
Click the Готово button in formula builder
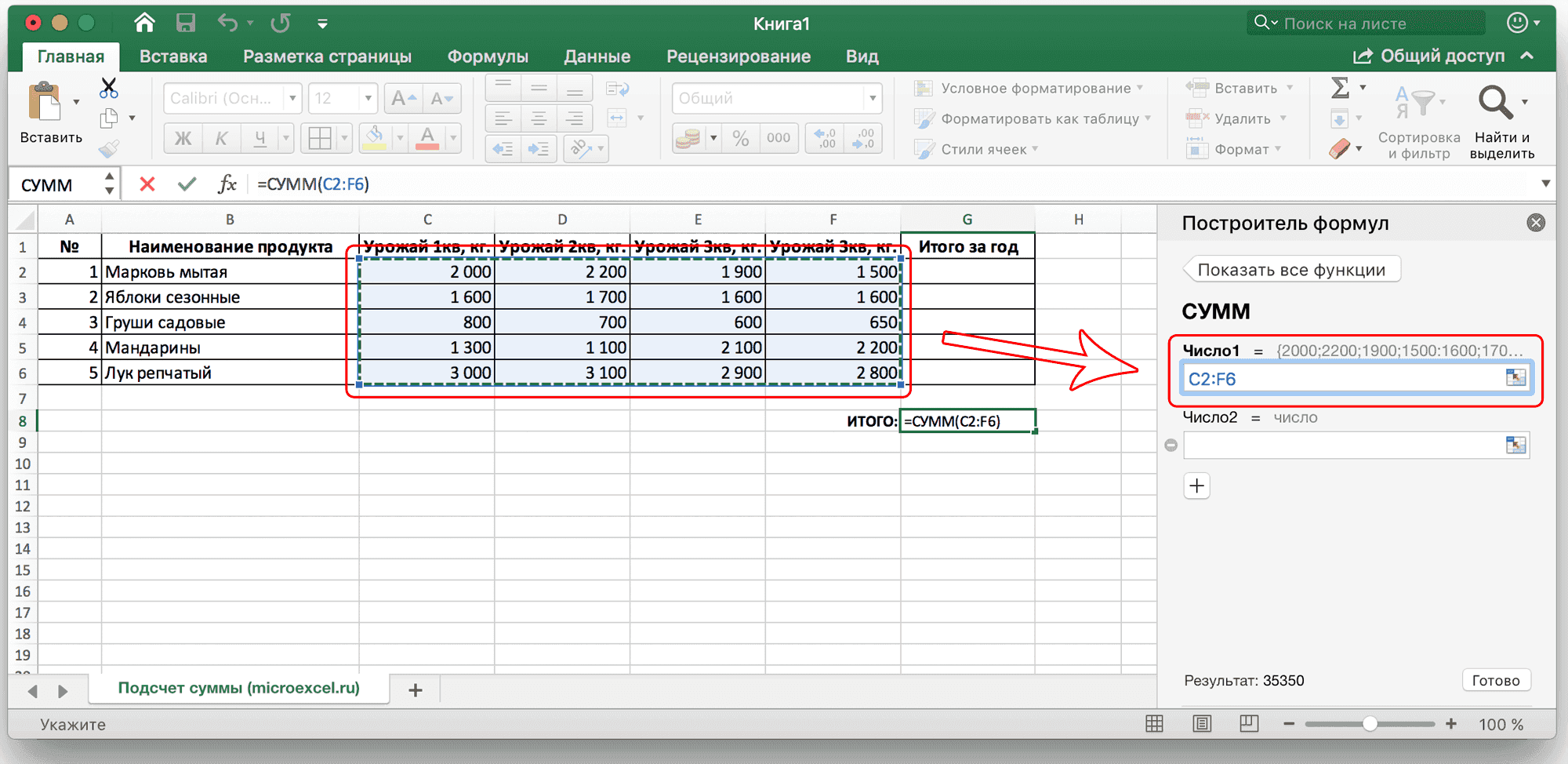point(1496,680)
